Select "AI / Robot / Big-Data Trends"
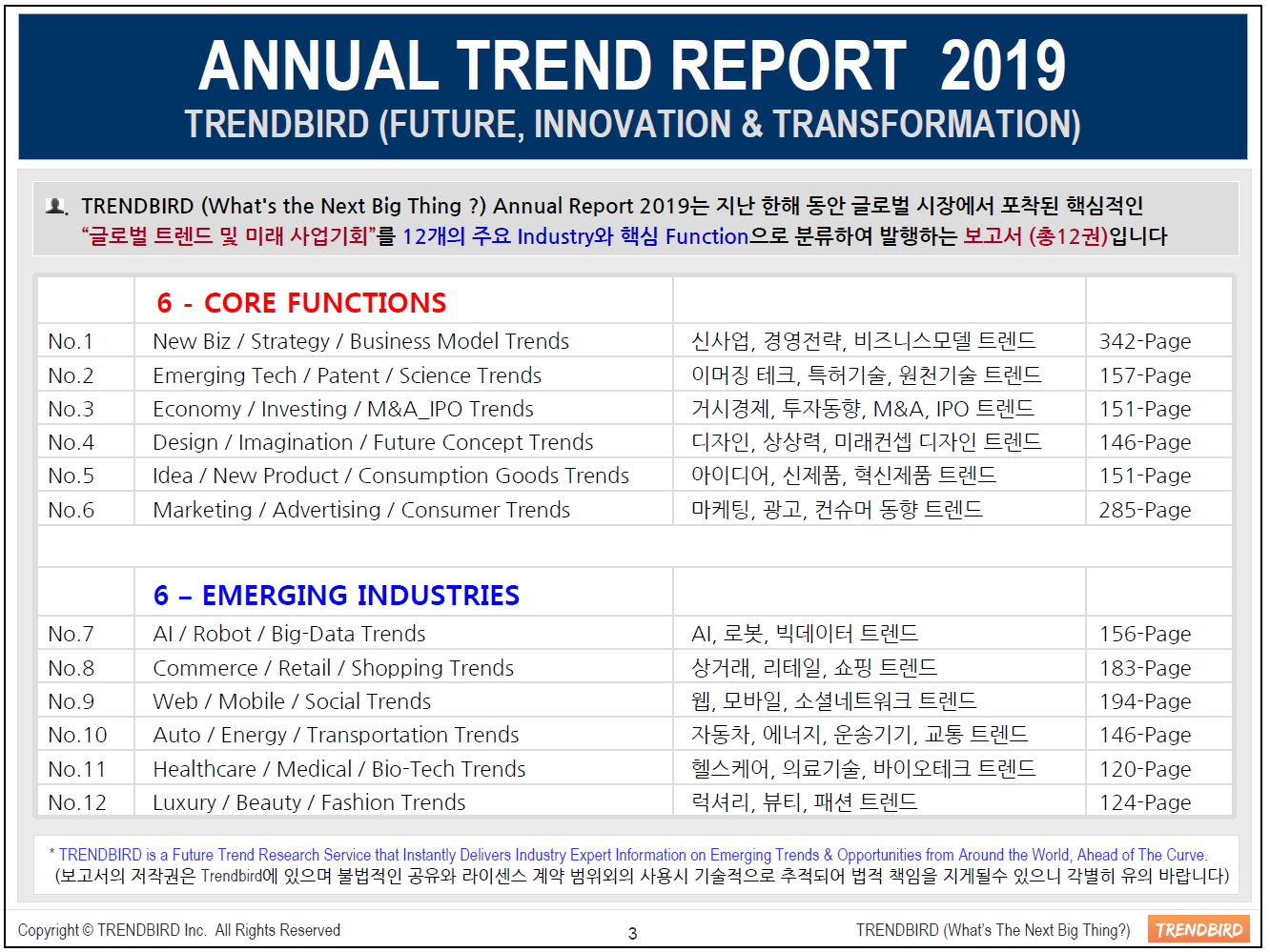Screen dimensions: 1270x952 (x=289, y=634)
